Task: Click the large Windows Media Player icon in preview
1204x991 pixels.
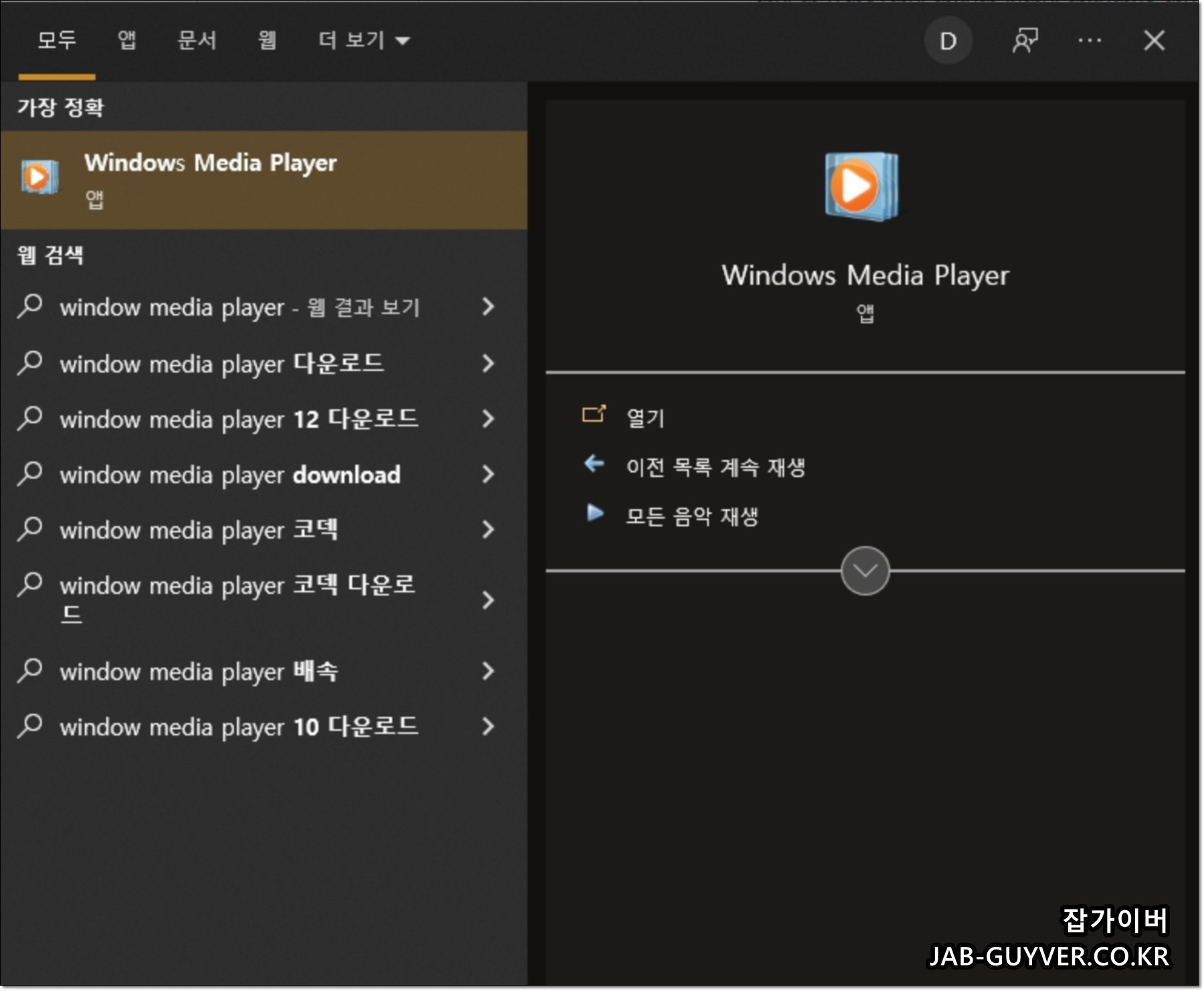Action: pos(862,186)
